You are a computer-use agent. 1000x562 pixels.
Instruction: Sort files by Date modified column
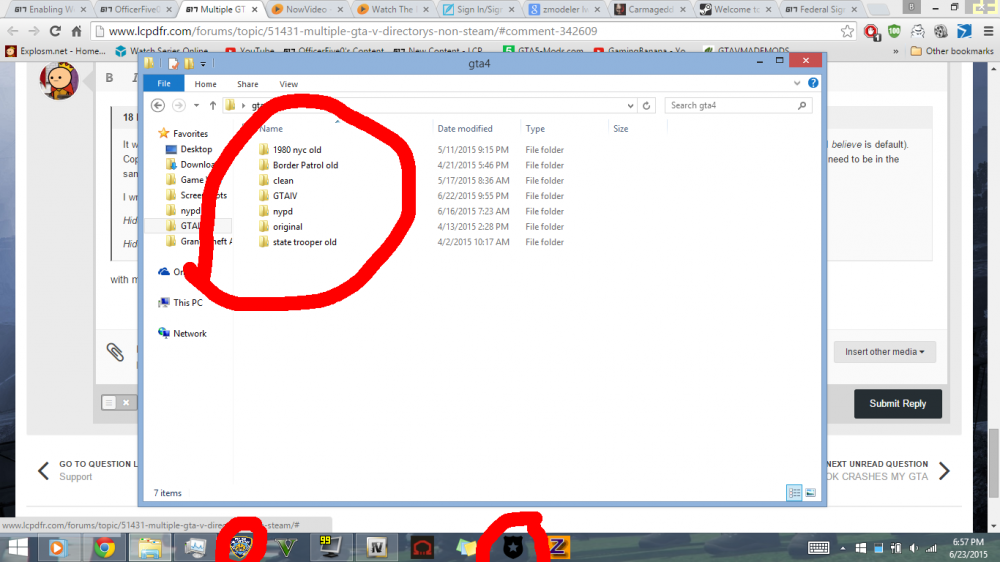(x=465, y=128)
